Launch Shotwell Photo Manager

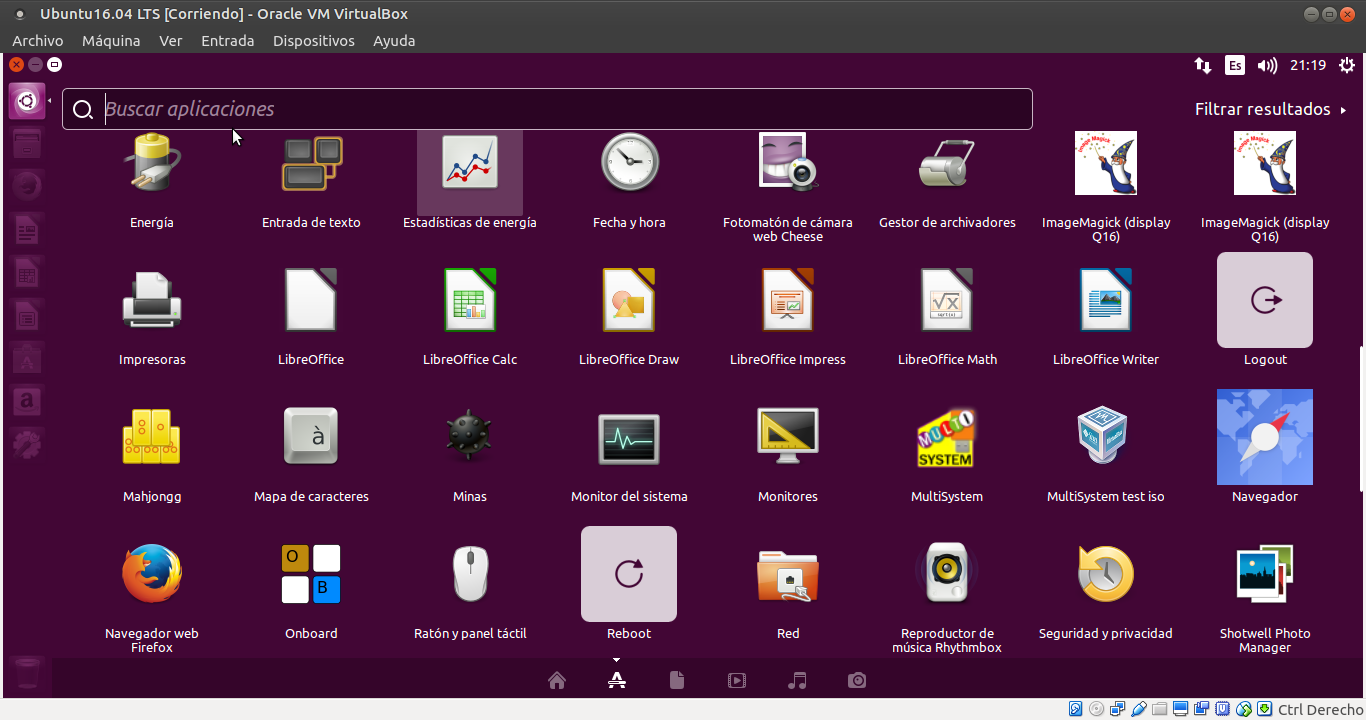[x=1265, y=574]
